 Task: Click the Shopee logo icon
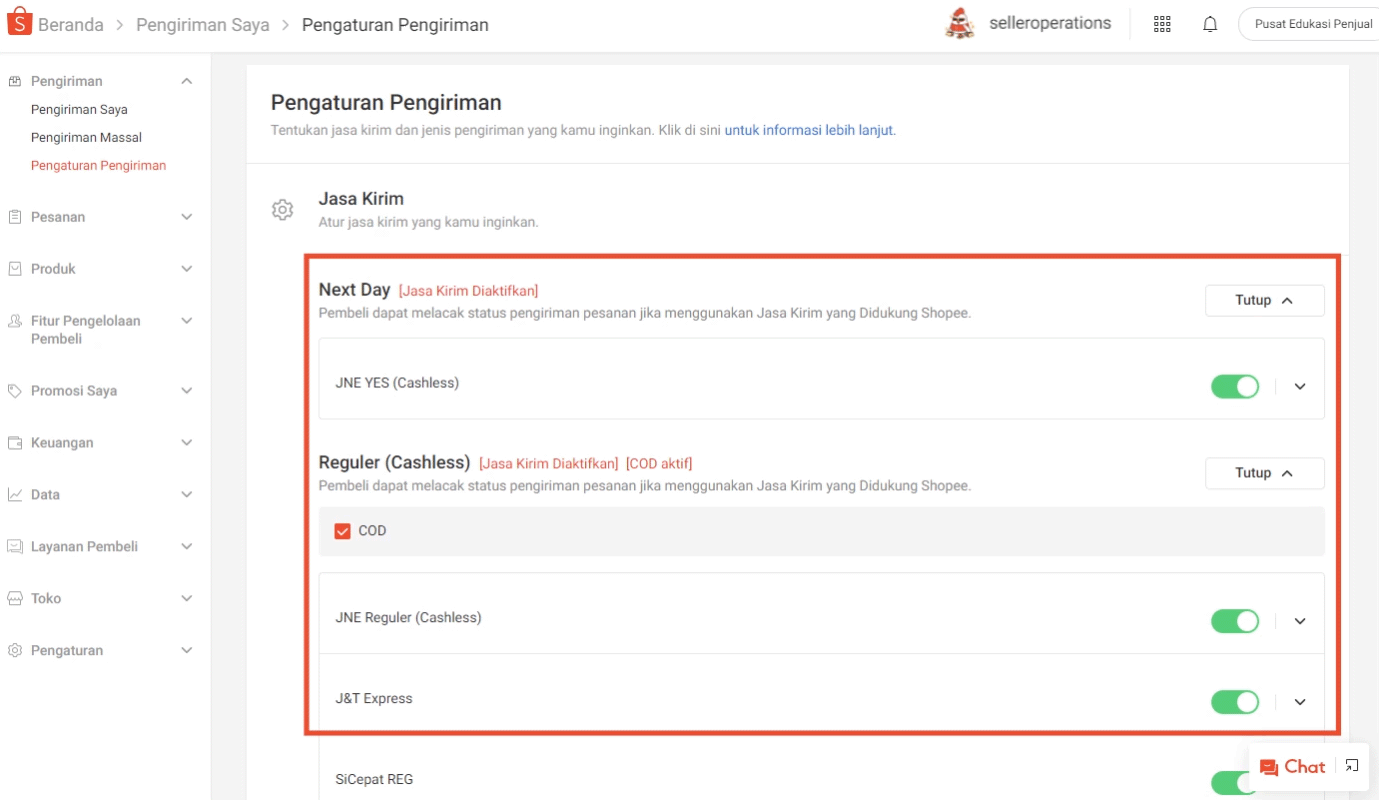20,23
